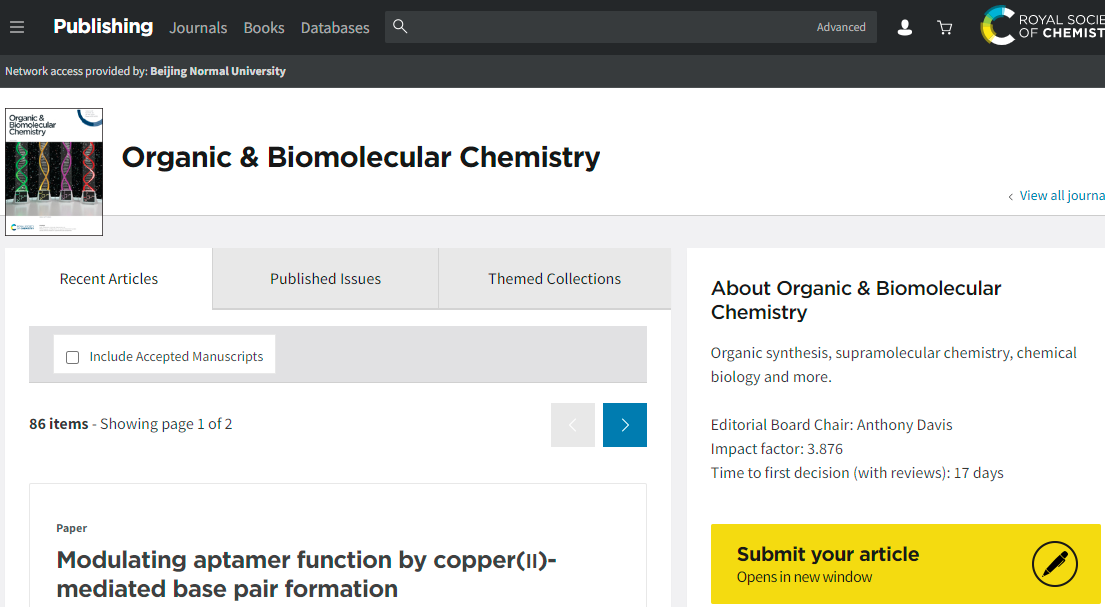Open the hamburger navigation menu
1105x607 pixels.
pos(17,27)
